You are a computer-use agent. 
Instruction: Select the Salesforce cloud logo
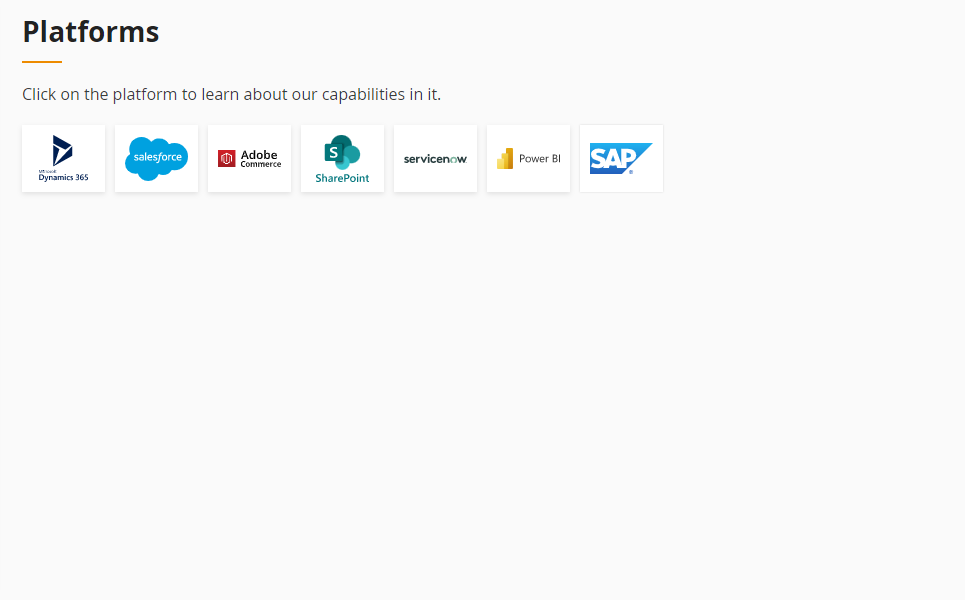point(156,159)
